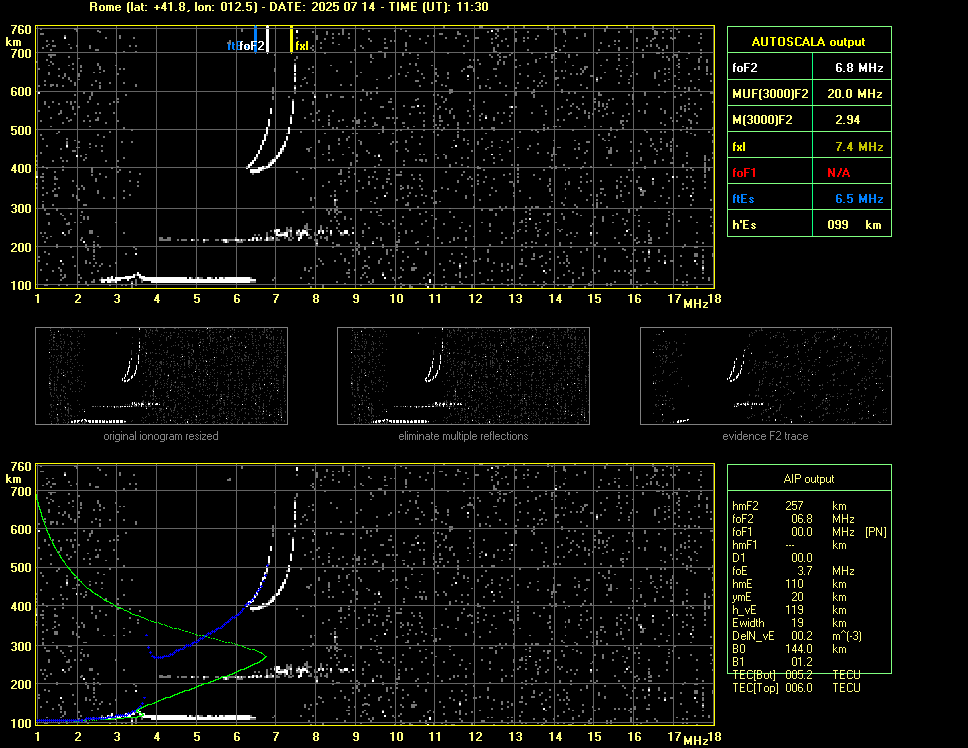Open the eliminate multiple reflections thumbnail

(x=463, y=376)
